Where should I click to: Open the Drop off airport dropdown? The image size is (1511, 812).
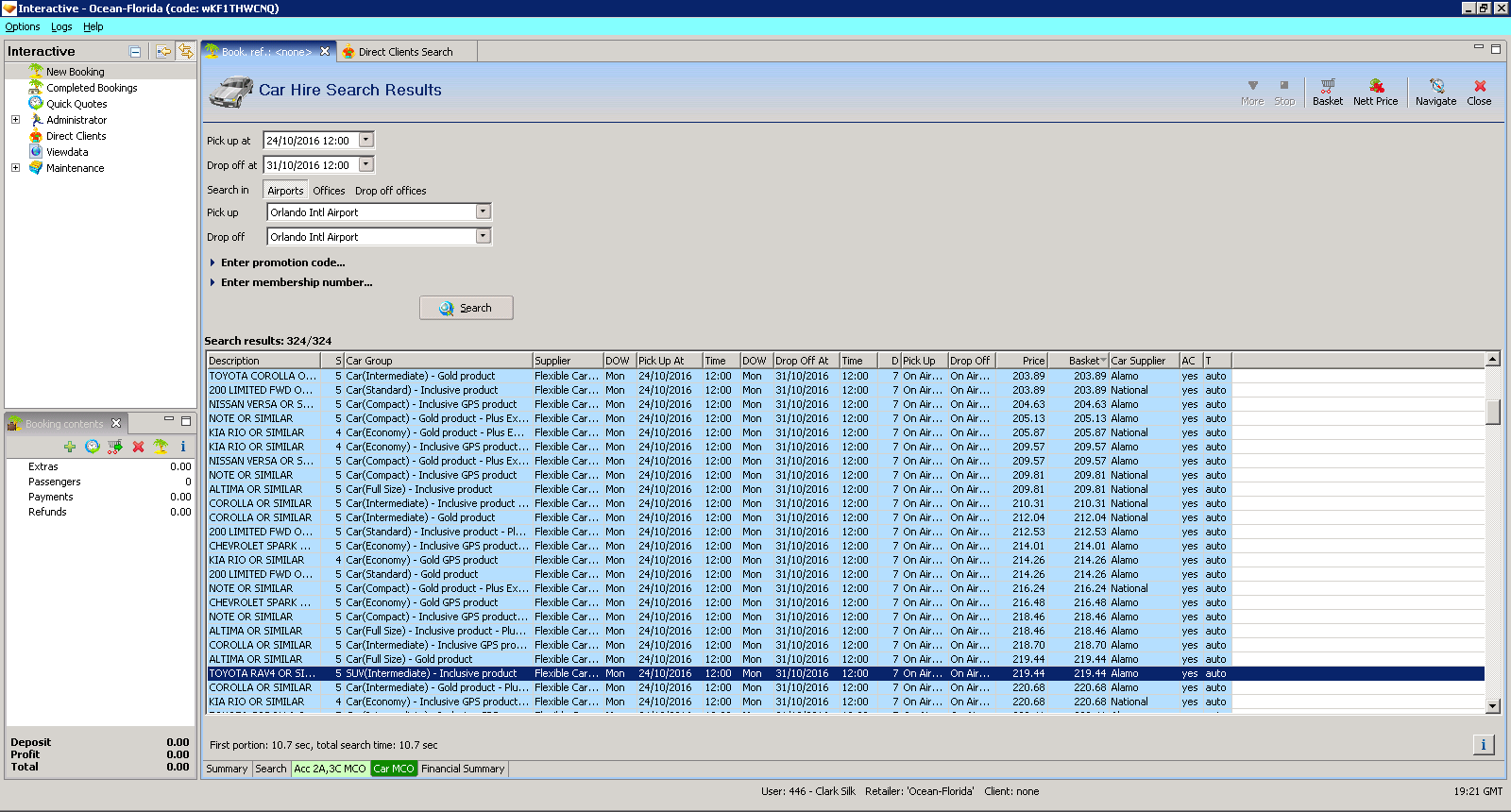point(484,236)
